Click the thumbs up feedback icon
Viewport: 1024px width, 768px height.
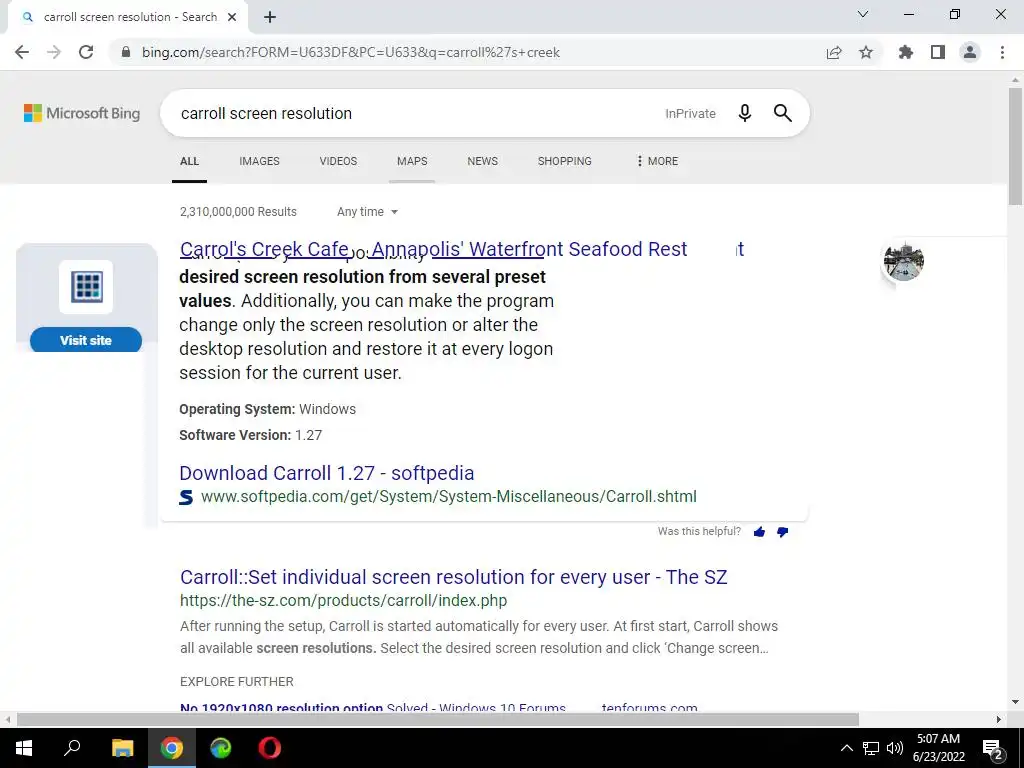pyautogui.click(x=759, y=532)
